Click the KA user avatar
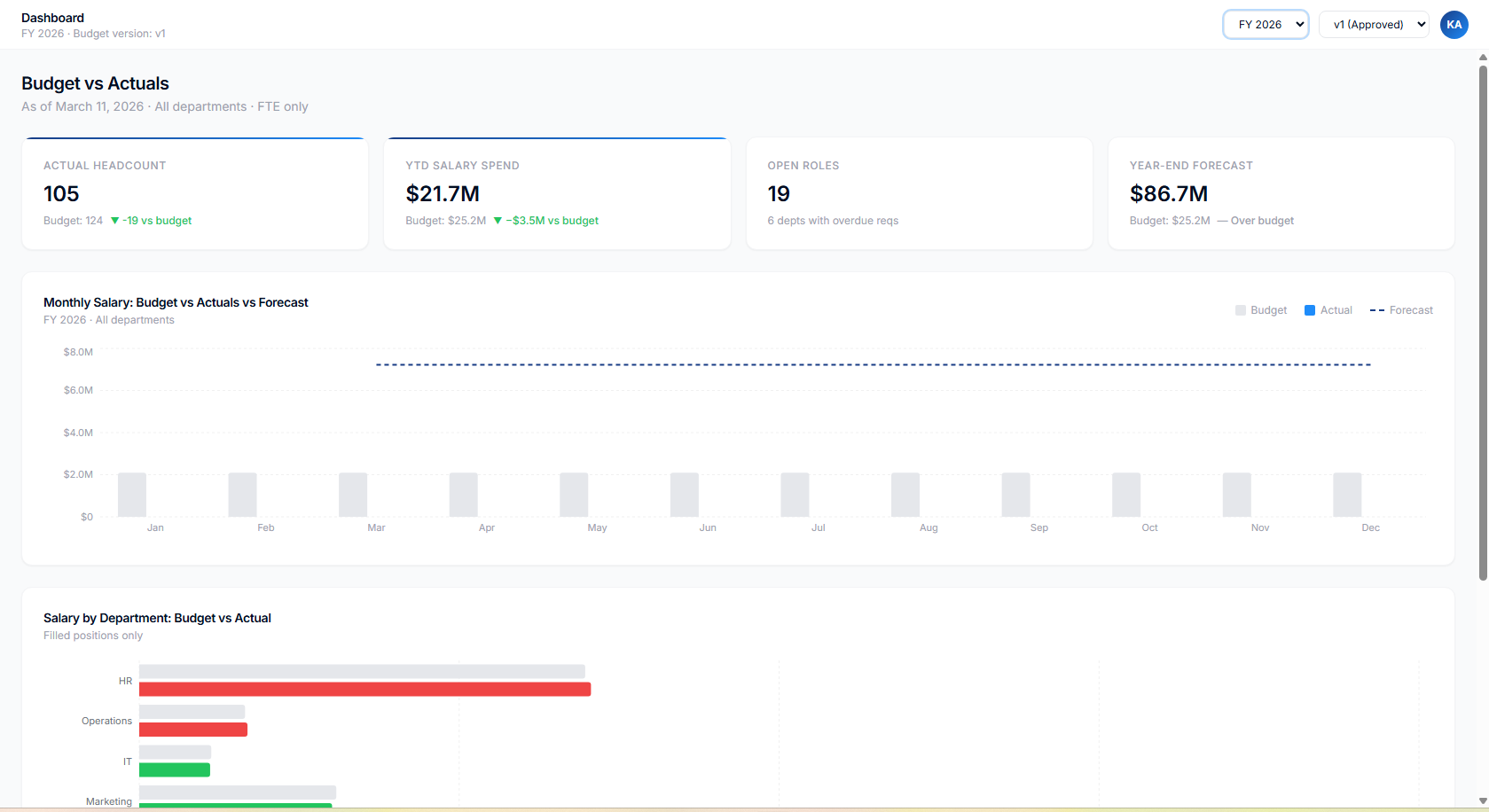This screenshot has height=812, width=1489. pos(1454,24)
